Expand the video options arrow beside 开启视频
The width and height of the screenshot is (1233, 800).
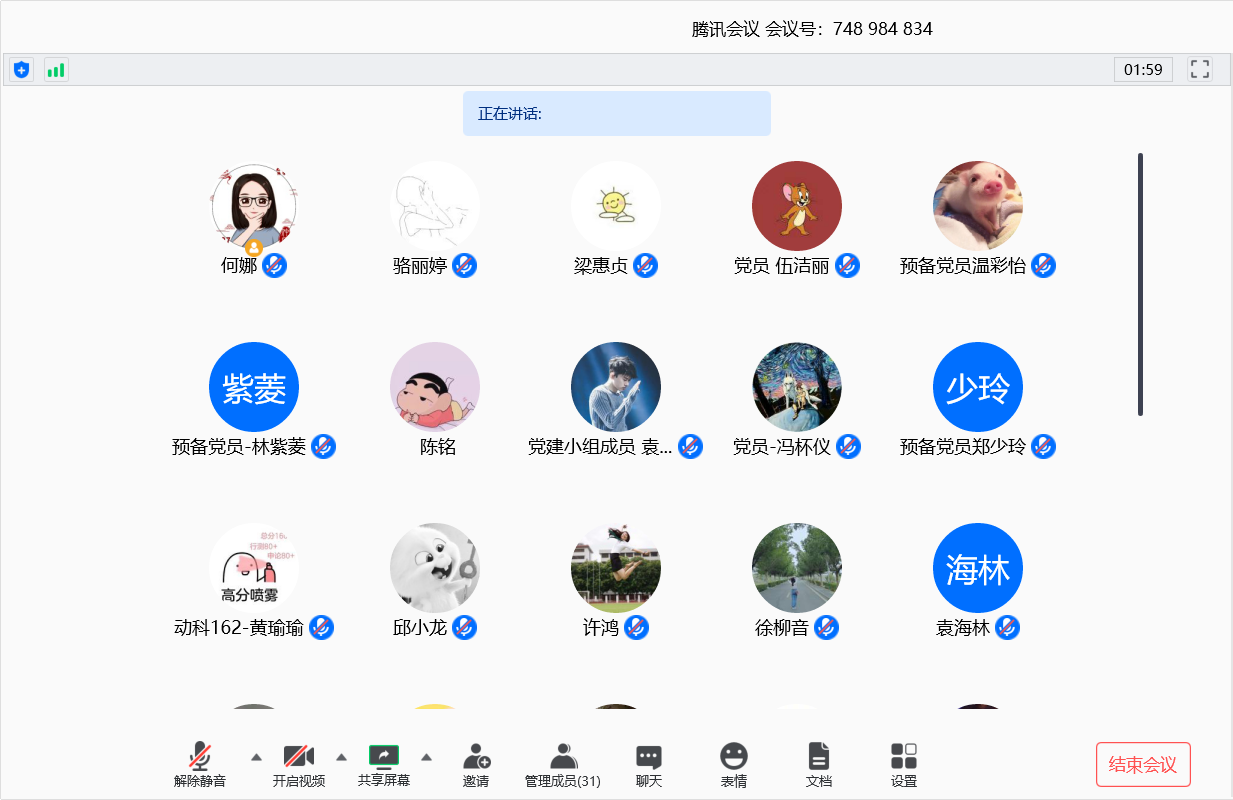tap(341, 756)
